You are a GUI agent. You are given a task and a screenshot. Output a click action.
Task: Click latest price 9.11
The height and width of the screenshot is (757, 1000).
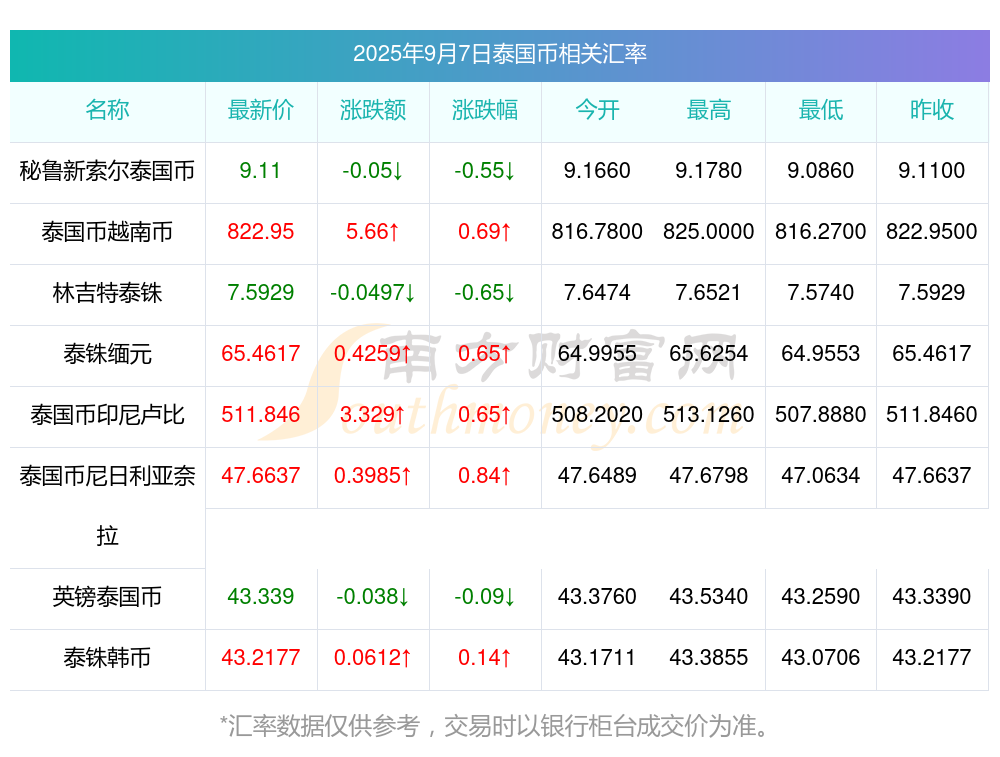pos(260,171)
